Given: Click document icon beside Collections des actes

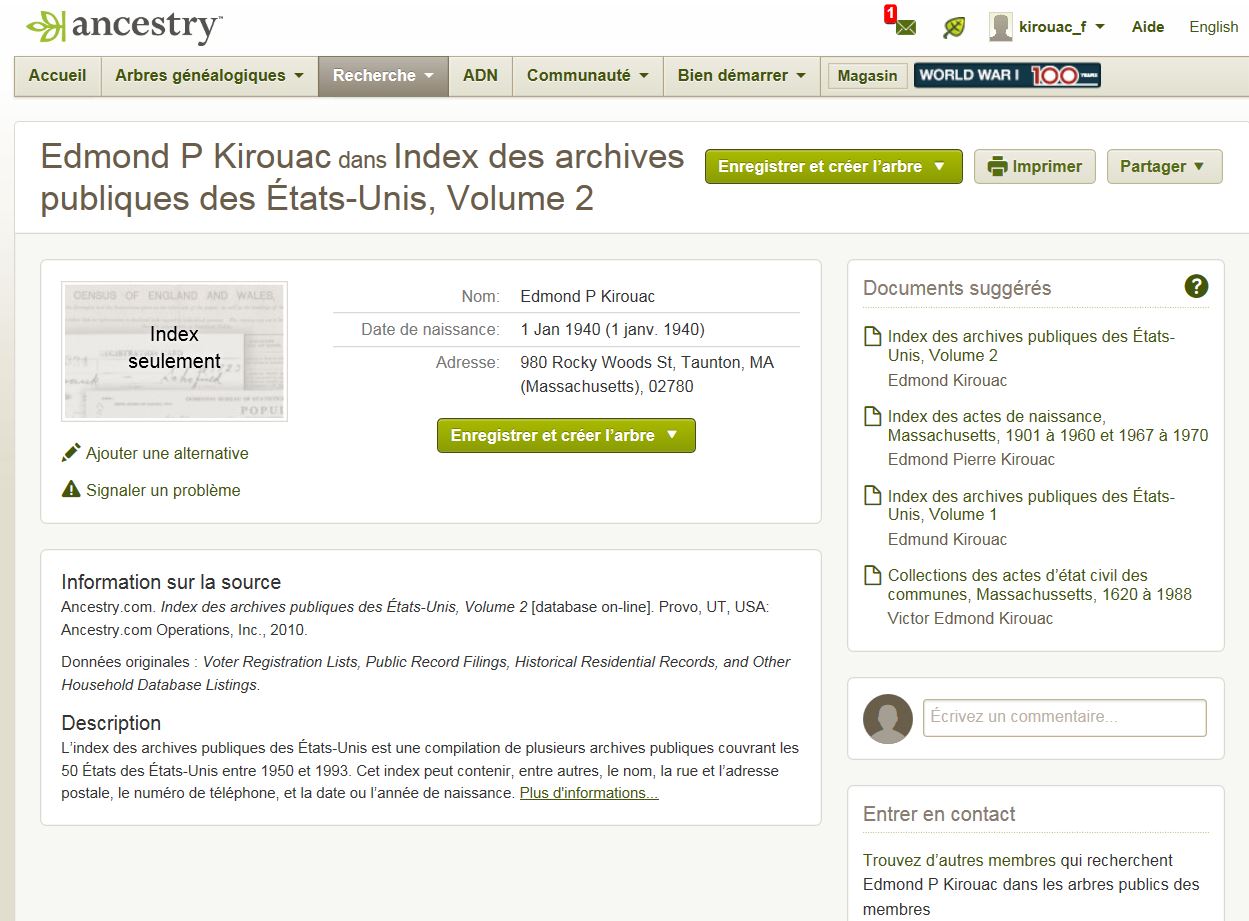Looking at the screenshot, I should coord(872,575).
